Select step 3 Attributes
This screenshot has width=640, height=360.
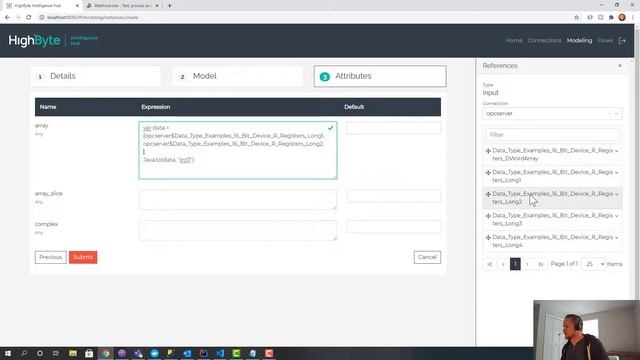pos(380,76)
